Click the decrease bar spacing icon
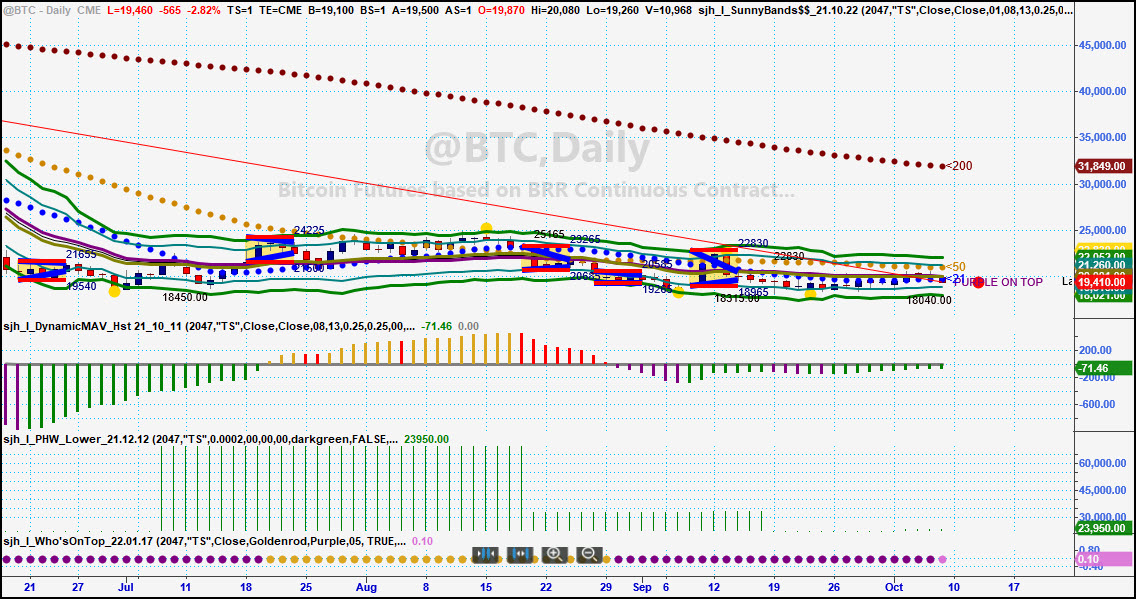Image resolution: width=1136 pixels, height=599 pixels. 485,555
